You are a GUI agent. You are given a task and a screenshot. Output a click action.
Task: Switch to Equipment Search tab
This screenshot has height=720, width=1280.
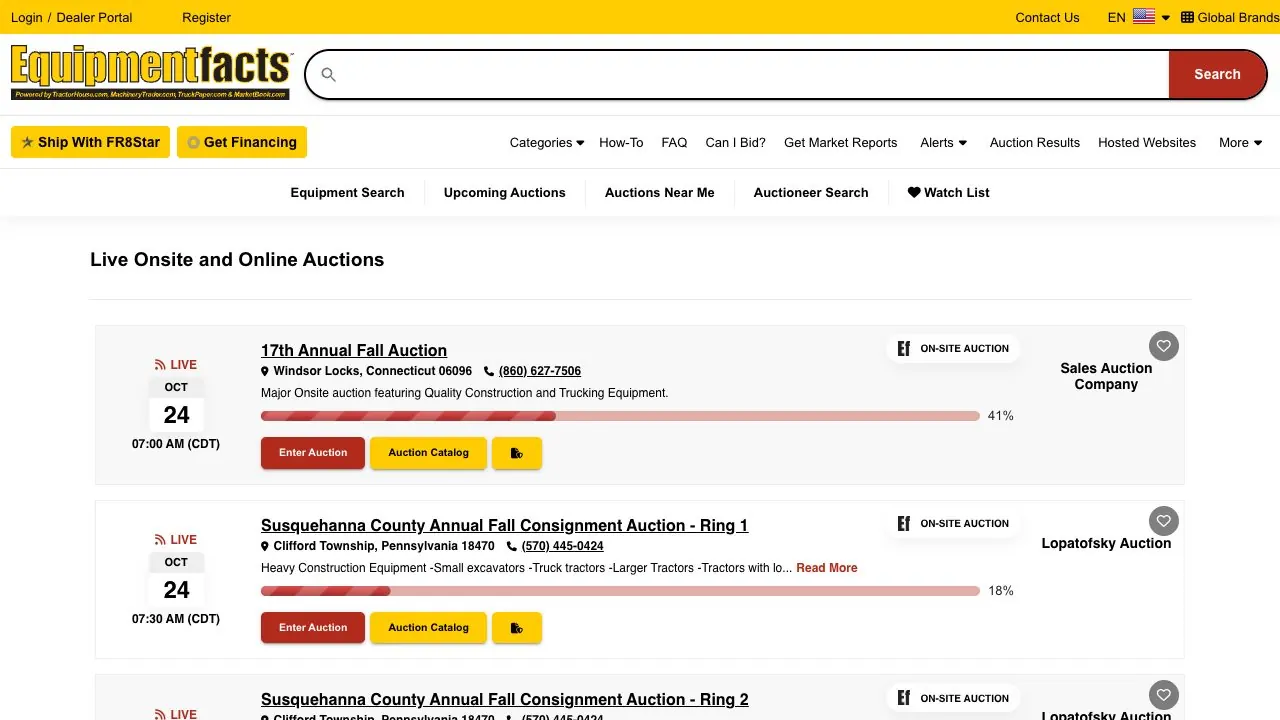348,193
